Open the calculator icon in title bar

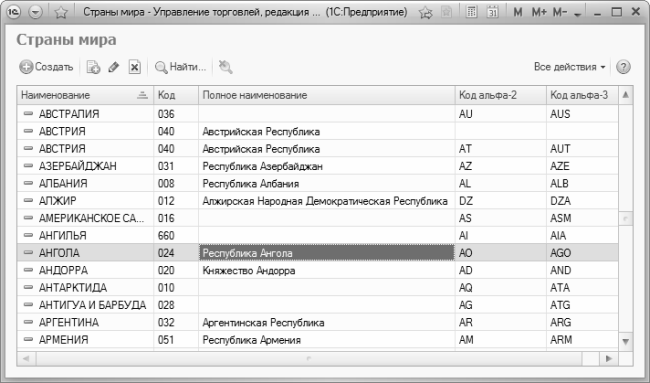click(471, 12)
